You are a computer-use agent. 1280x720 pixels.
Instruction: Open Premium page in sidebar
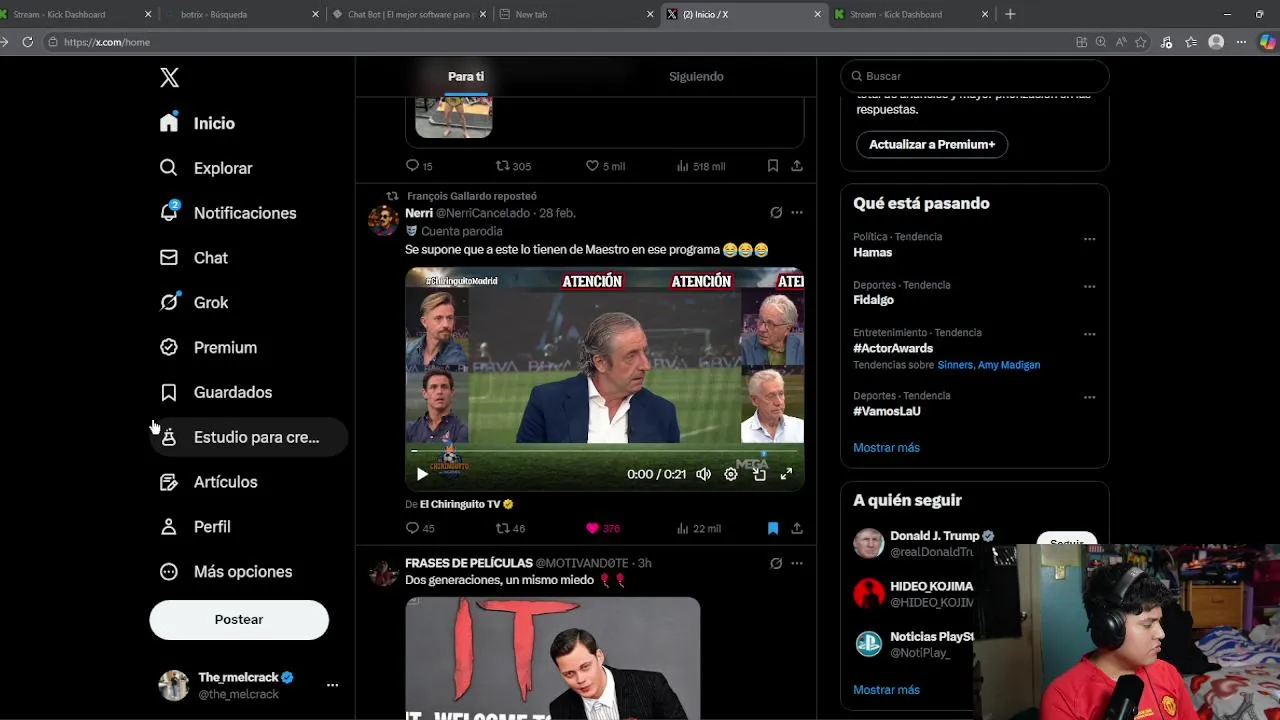pos(208,347)
